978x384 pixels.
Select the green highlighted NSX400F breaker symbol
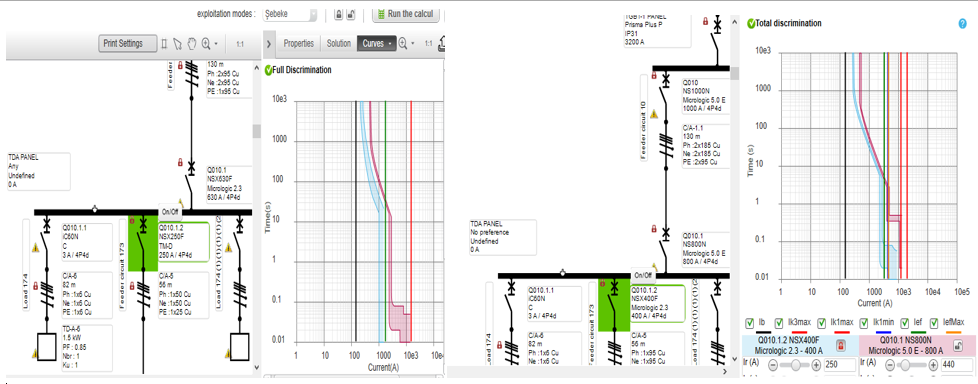tap(614, 304)
